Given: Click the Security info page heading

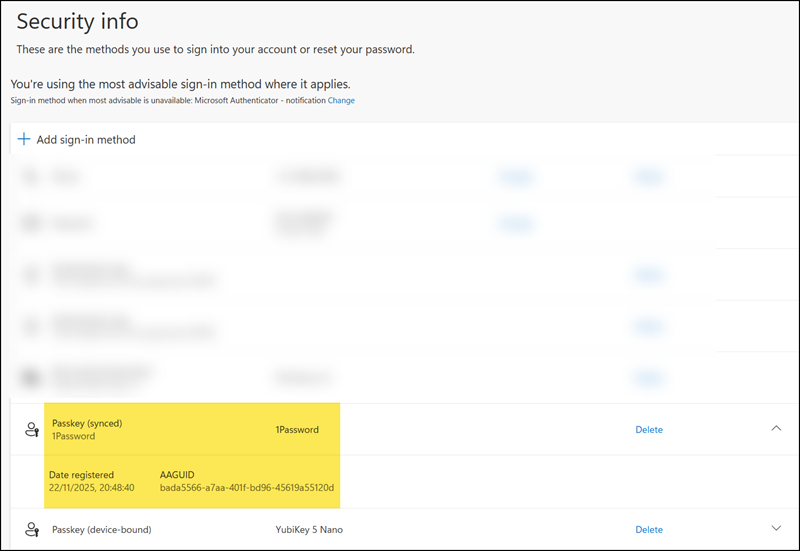Looking at the screenshot, I should (x=77, y=21).
